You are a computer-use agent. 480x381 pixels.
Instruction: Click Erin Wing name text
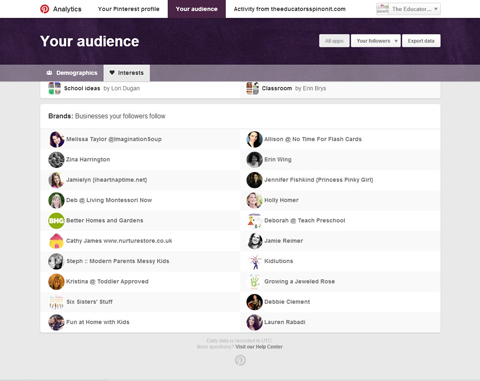(x=278, y=159)
